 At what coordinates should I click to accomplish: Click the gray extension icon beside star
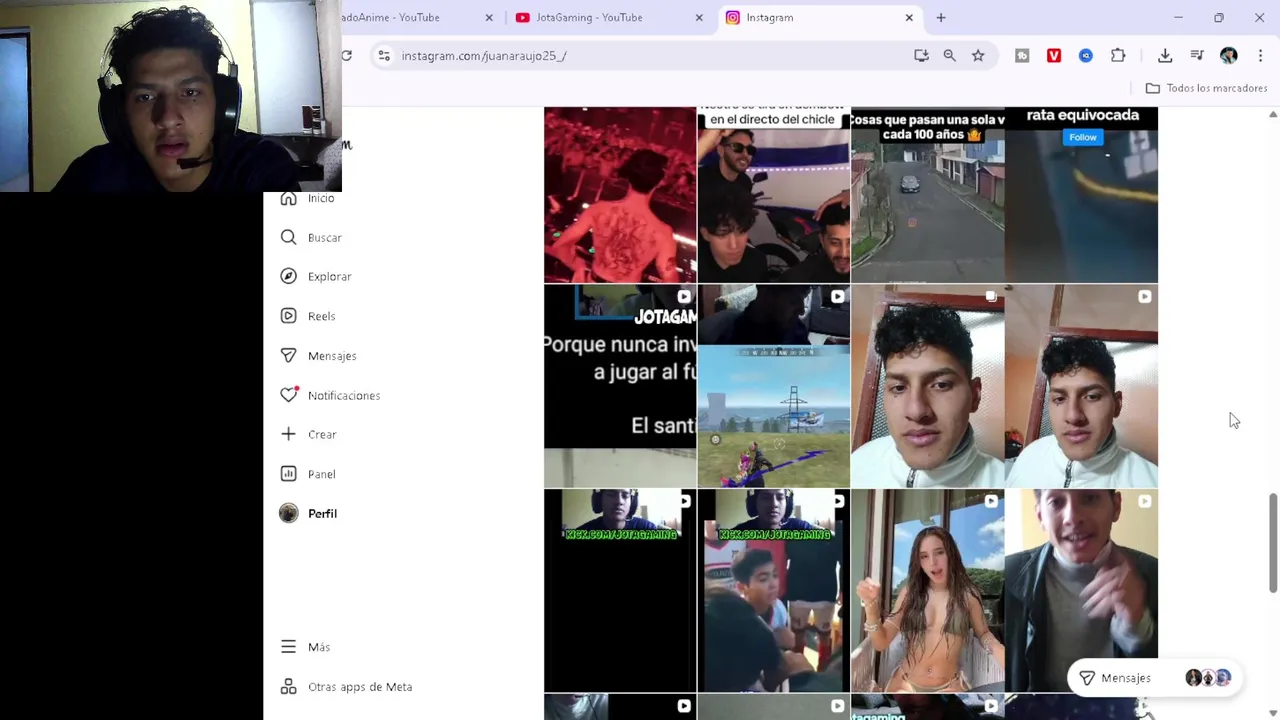click(x=1022, y=56)
